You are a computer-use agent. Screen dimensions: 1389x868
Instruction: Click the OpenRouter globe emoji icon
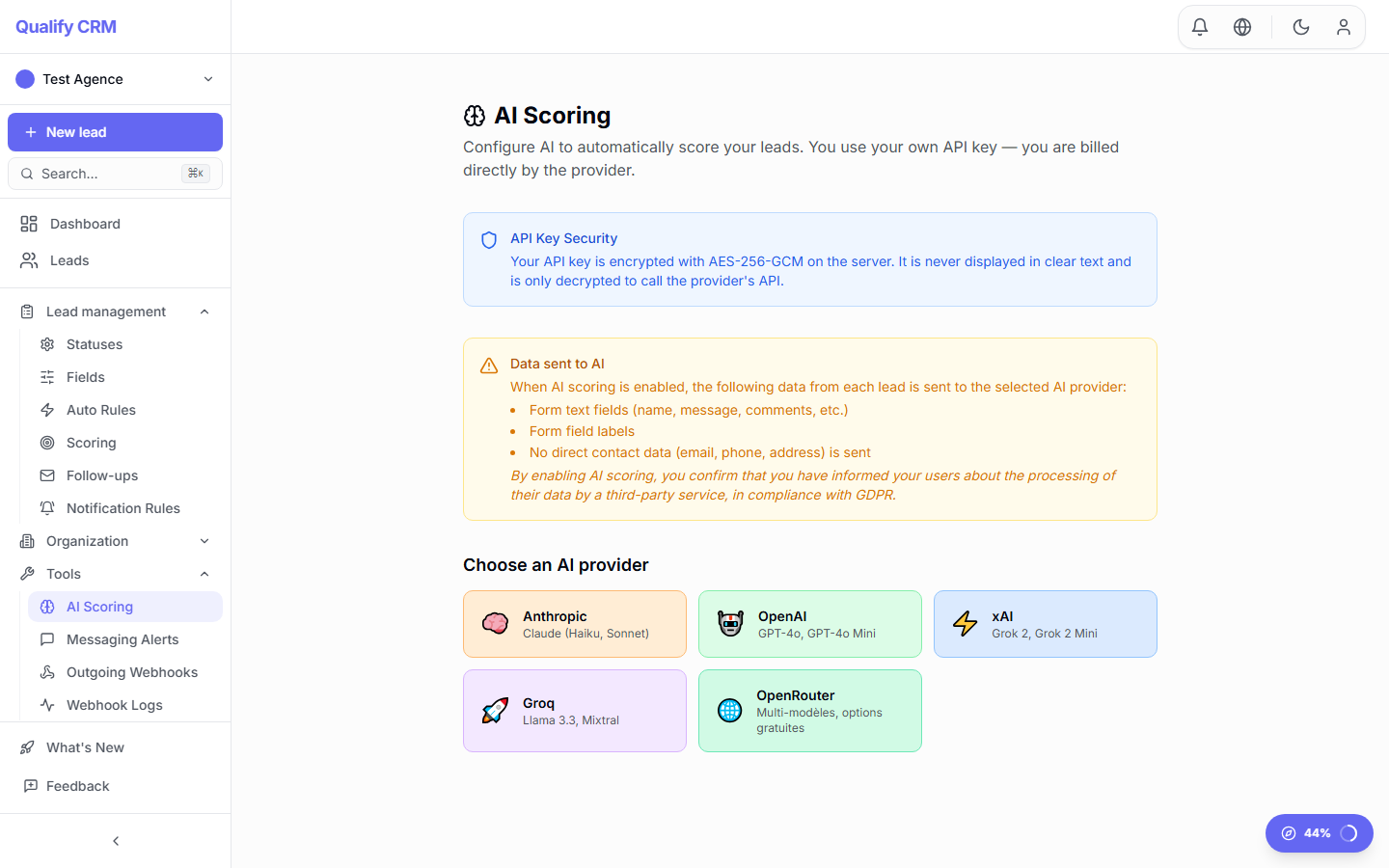730,711
